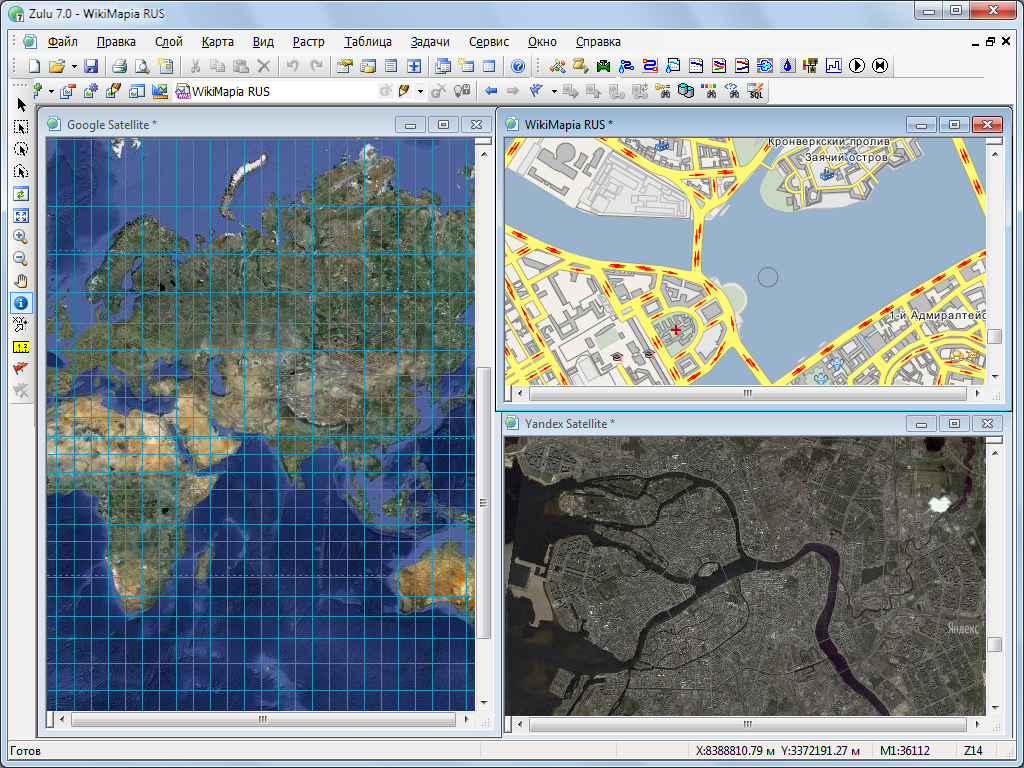Toggle the Information tool off
The height and width of the screenshot is (768, 1024).
point(21,302)
